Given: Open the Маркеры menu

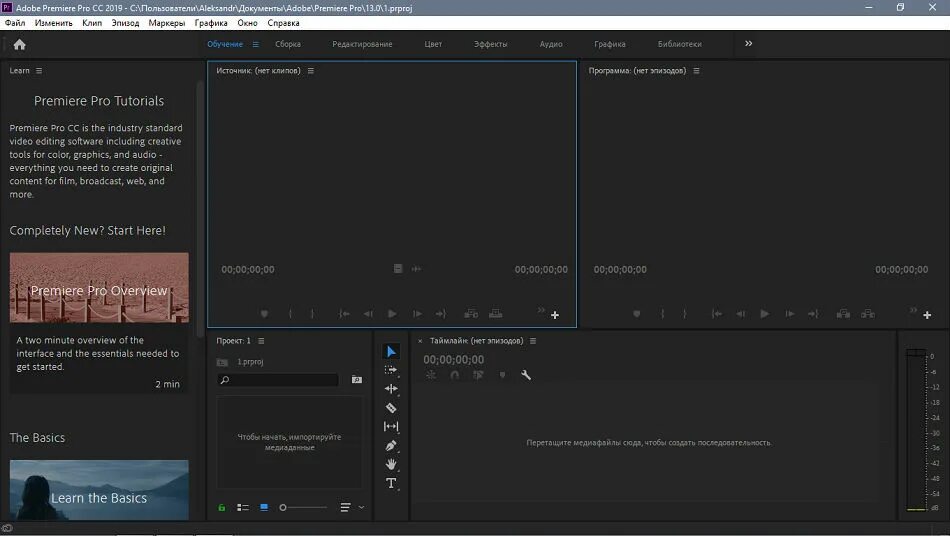Looking at the screenshot, I should tap(167, 23).
